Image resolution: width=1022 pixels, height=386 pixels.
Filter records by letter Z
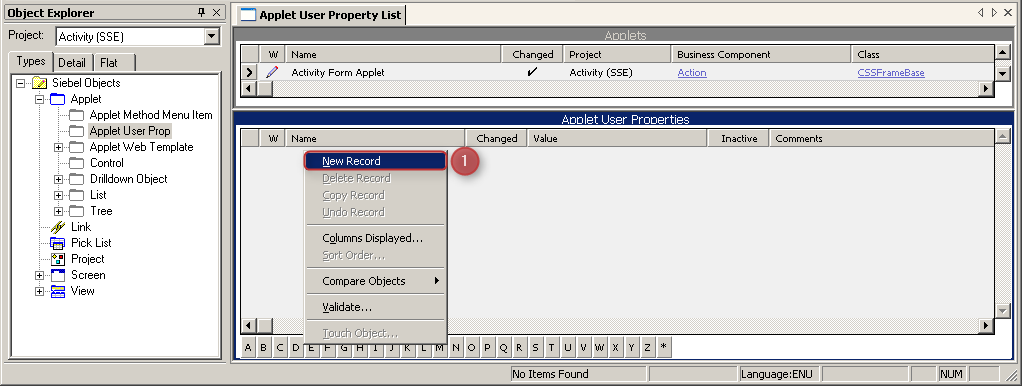coord(647,348)
